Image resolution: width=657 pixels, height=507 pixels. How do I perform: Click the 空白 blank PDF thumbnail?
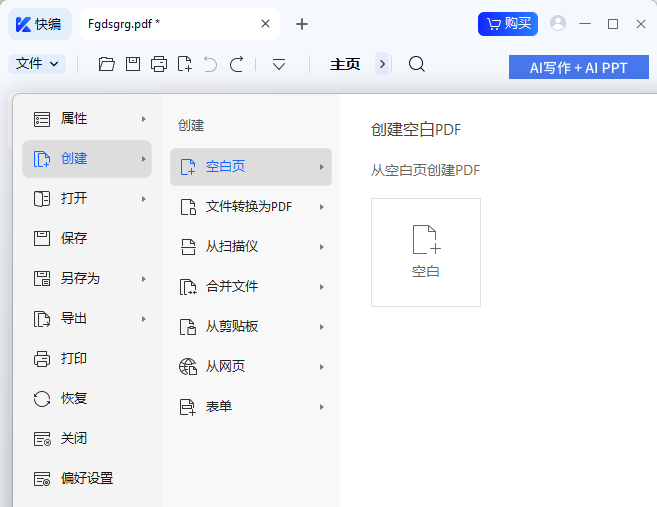pos(426,252)
